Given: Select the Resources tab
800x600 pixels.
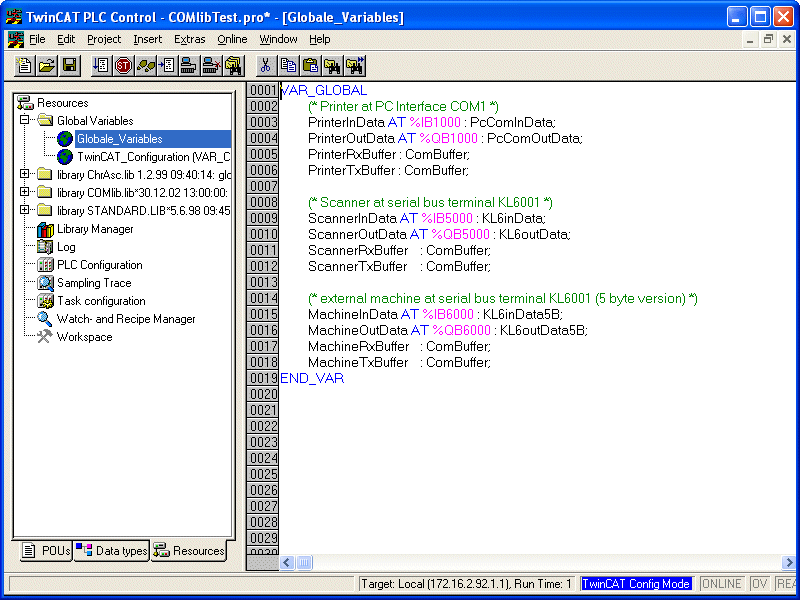Looking at the screenshot, I should (189, 551).
